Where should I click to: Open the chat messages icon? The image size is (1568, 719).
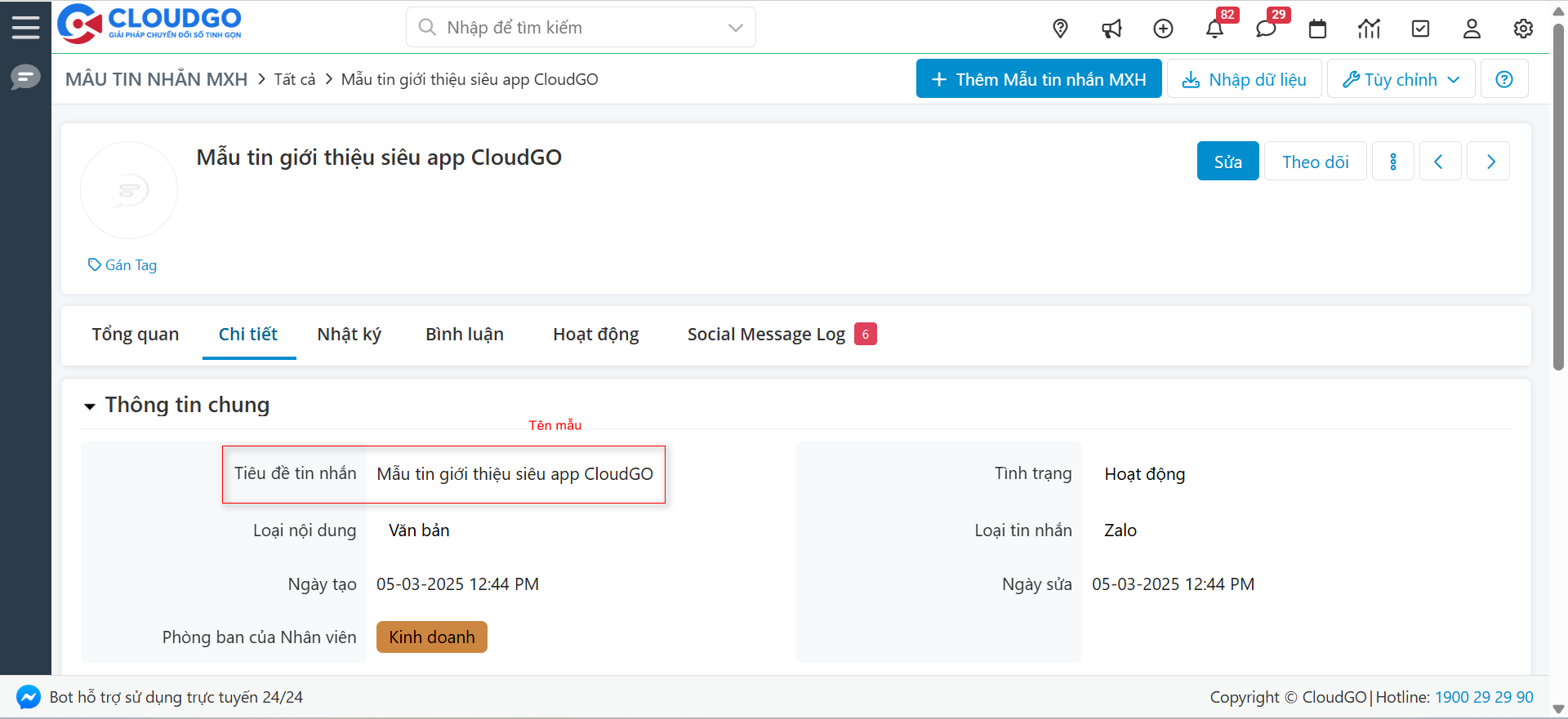pos(1266,29)
